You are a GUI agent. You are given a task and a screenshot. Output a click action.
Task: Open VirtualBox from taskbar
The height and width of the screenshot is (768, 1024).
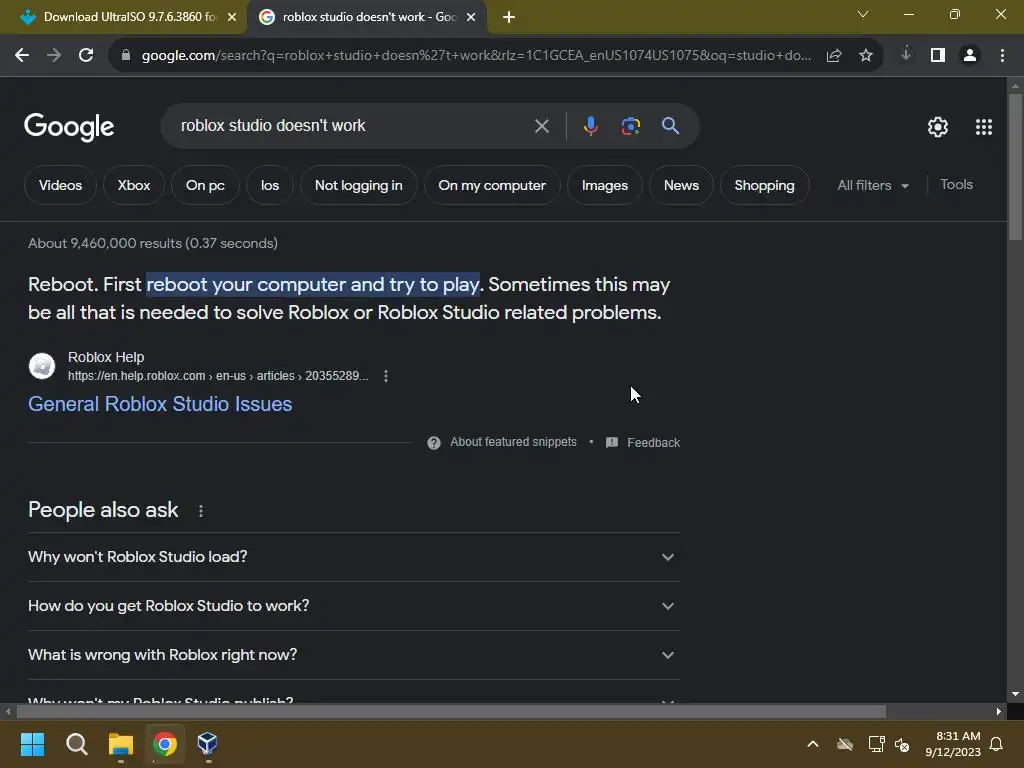pos(208,744)
